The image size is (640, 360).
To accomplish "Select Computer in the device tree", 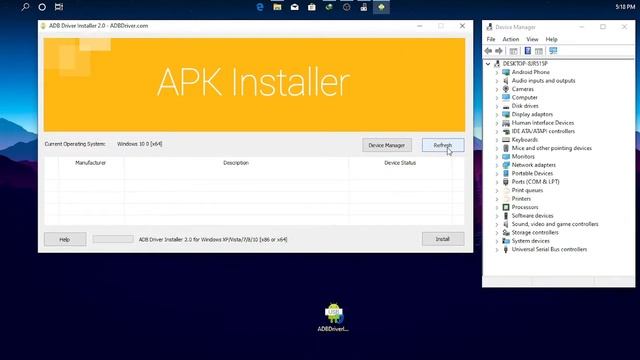I will [x=524, y=98].
